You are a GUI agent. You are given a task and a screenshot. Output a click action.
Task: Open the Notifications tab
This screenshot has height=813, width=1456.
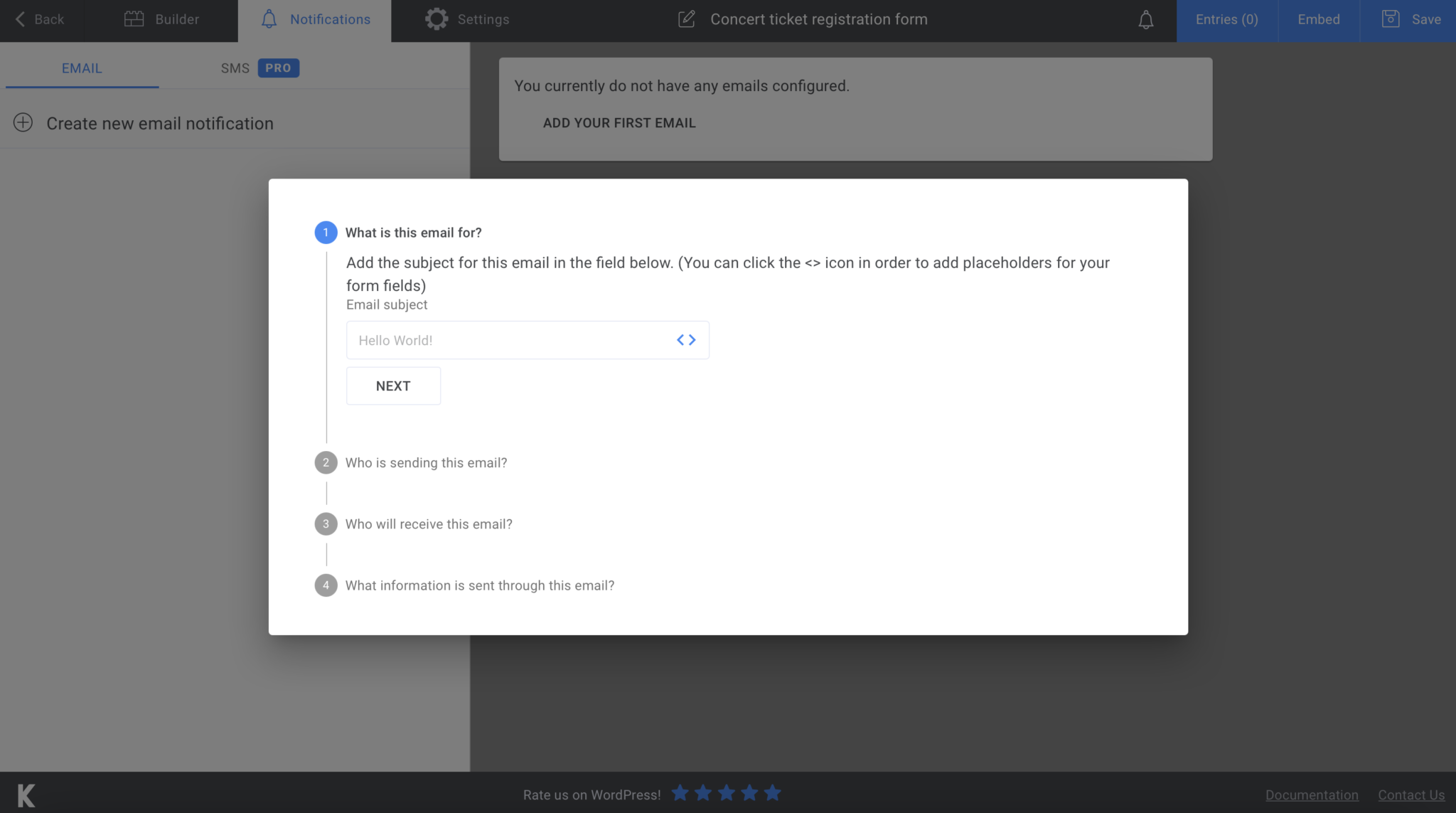(315, 19)
